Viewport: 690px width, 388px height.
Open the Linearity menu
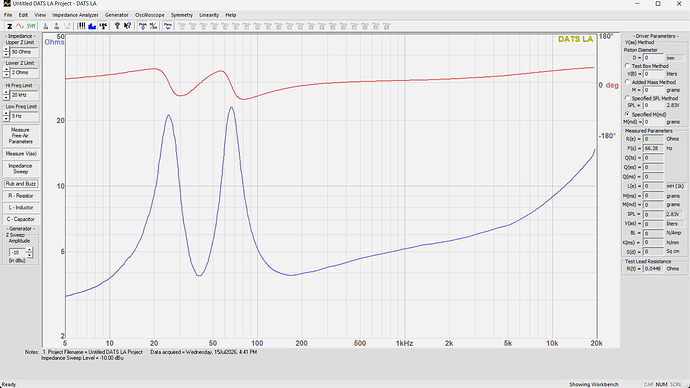coord(209,15)
